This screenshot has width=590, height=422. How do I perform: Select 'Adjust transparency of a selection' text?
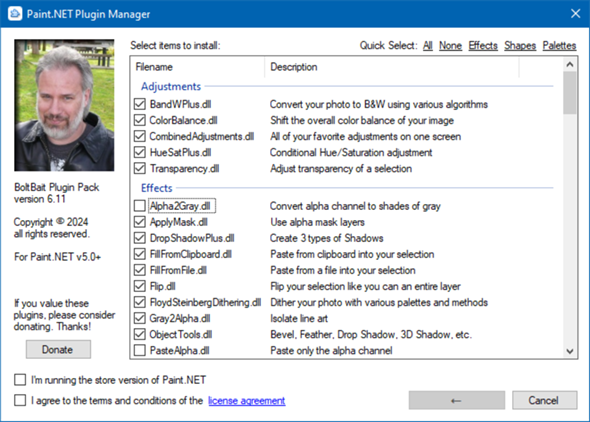pos(341,168)
